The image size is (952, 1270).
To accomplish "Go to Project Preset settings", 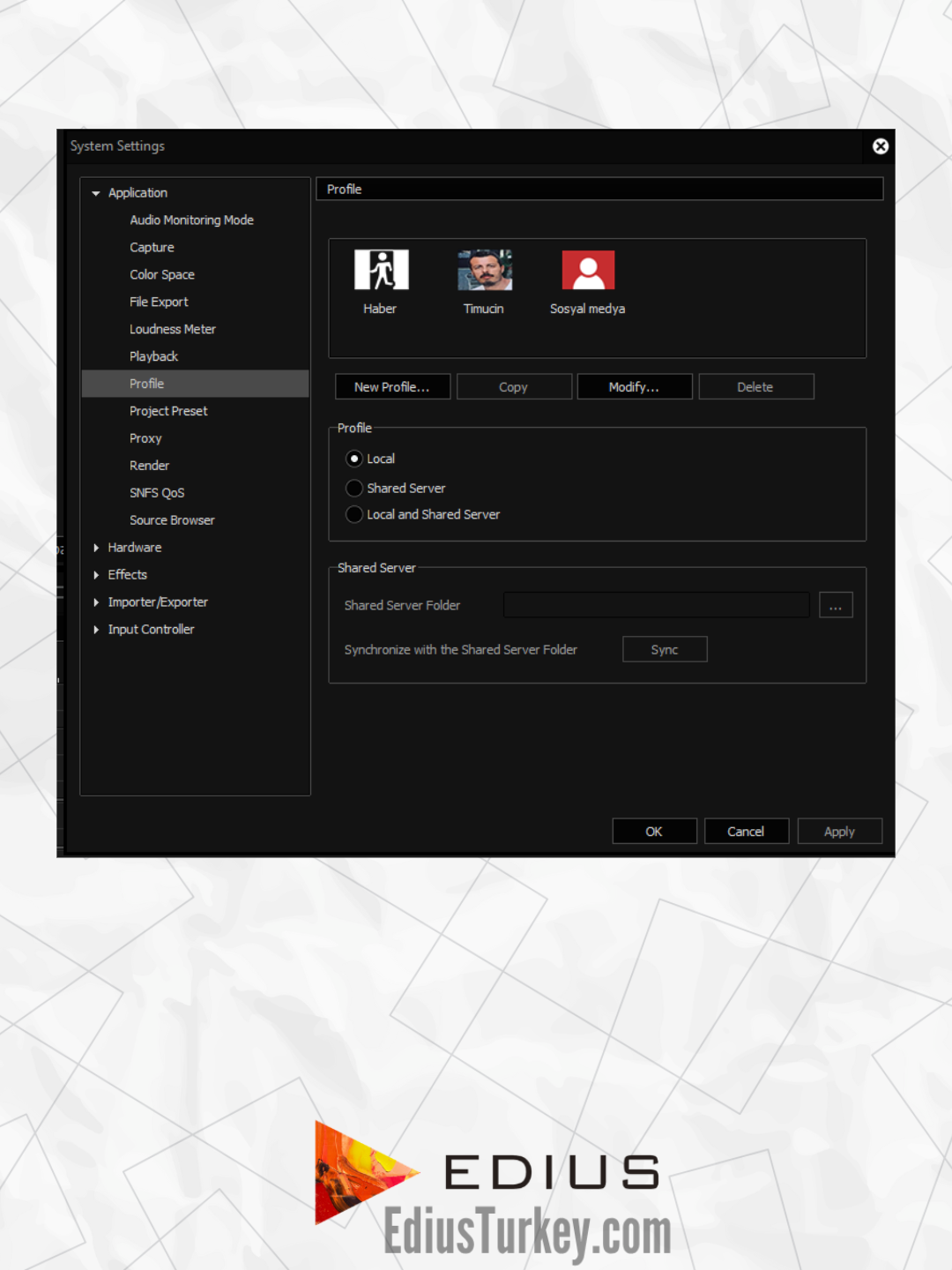I will point(168,411).
